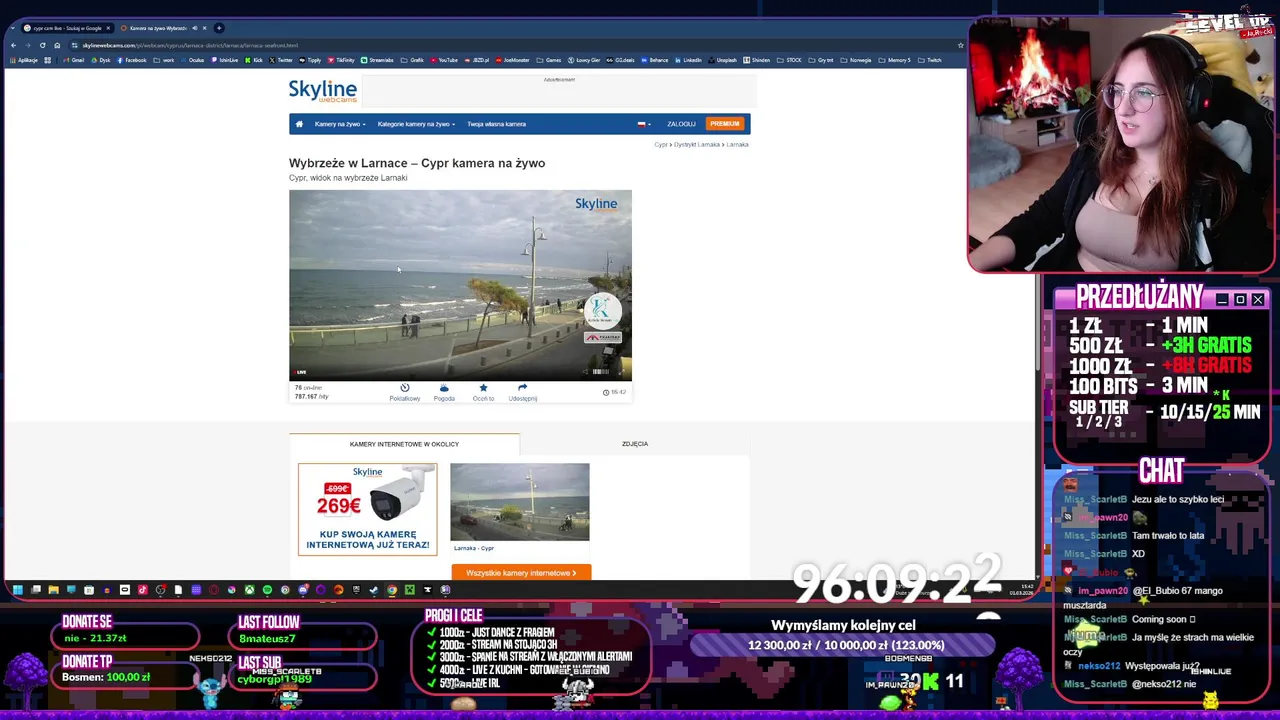Open the Dystrykt Larnaka breadcrumb link

(696, 144)
